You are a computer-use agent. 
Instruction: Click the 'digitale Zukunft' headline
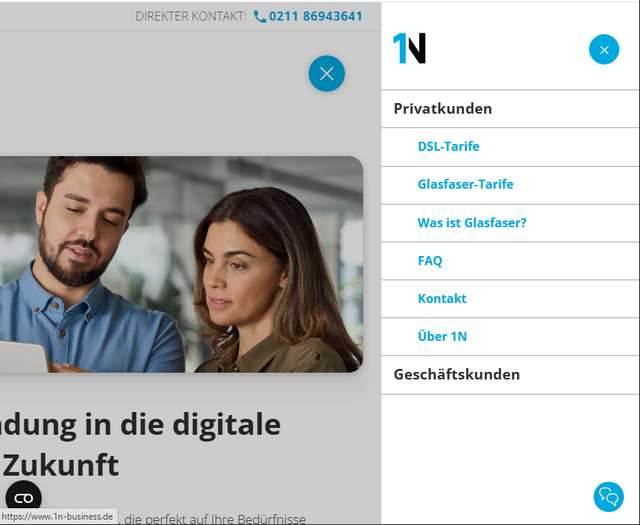point(140,445)
